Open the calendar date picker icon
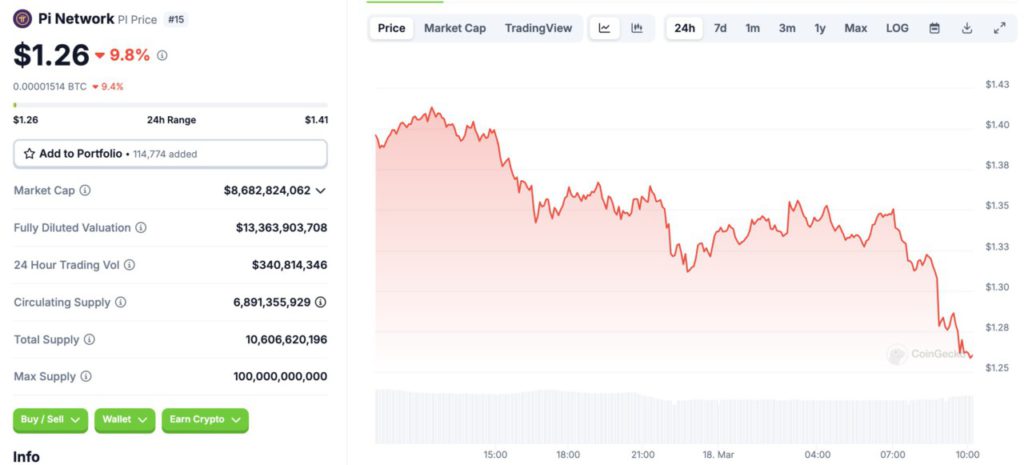1024x465 pixels. [934, 28]
